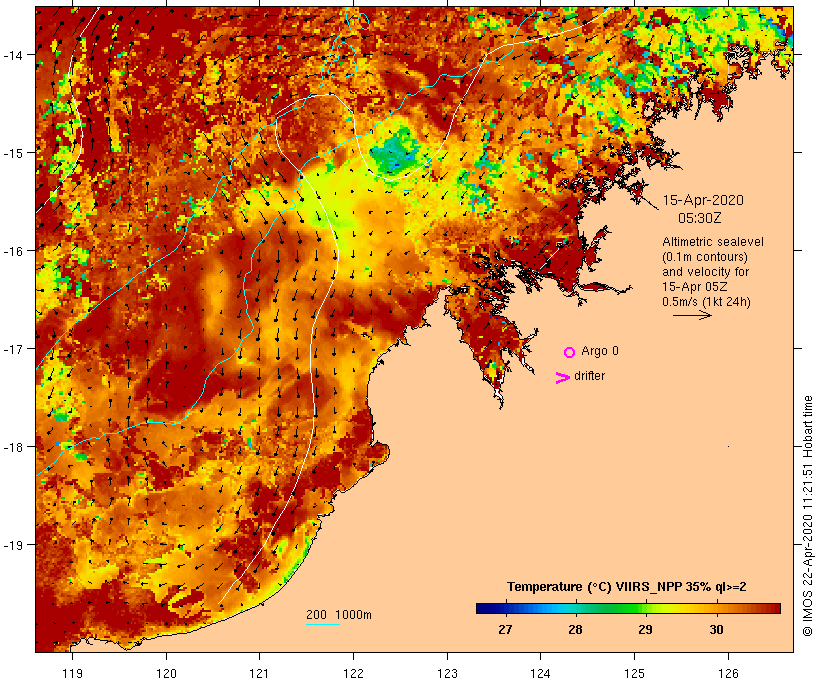Click the Temperature VIIRS_NPP colorbar title
This screenshot has height=680, width=820.
click(x=627, y=587)
